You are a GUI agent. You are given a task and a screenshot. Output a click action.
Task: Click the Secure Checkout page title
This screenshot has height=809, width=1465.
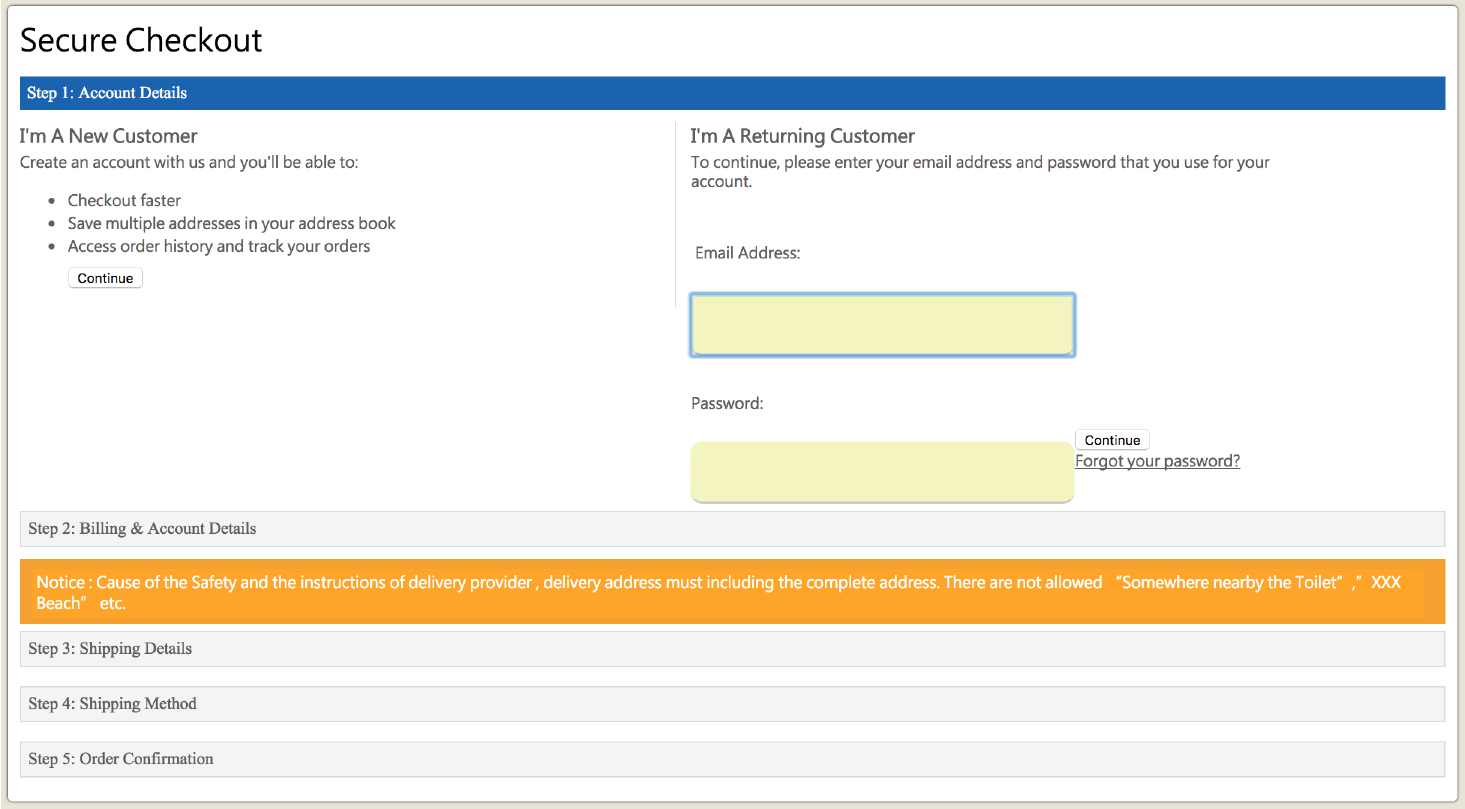141,40
